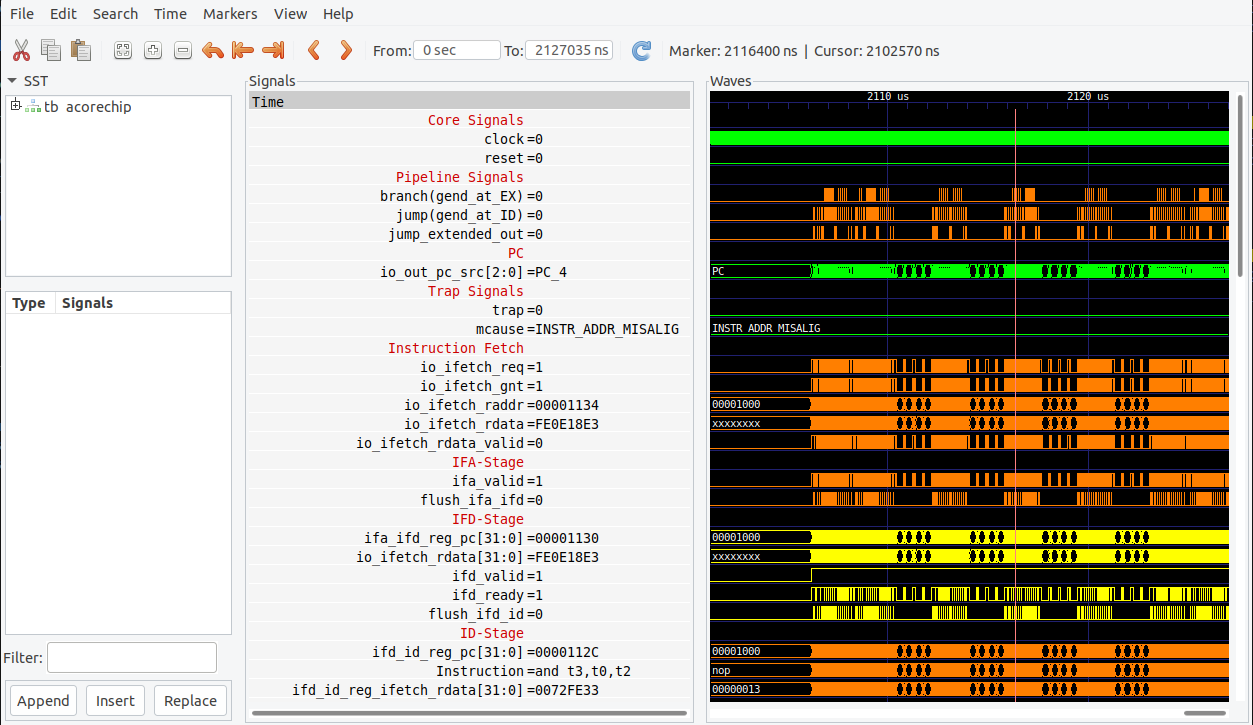Click the Zoom In plus icon
The image size is (1253, 725).
[153, 50]
